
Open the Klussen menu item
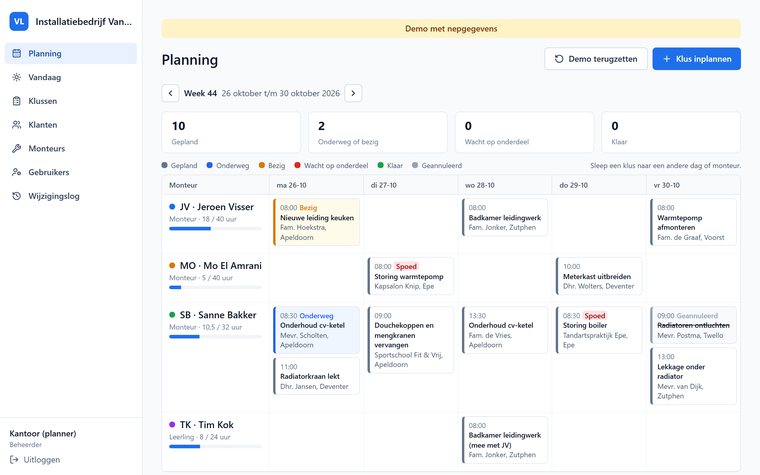pyautogui.click(x=71, y=101)
